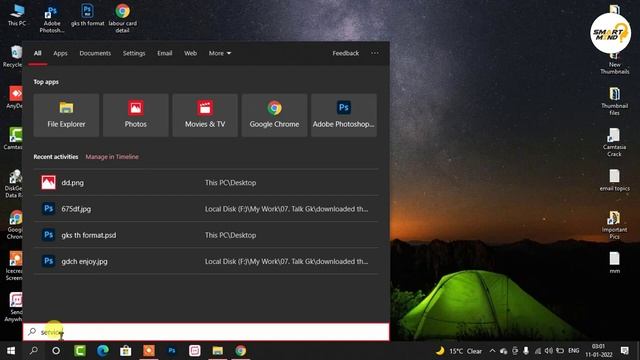
Task: Open recent file dd.png
Action: 206,182
